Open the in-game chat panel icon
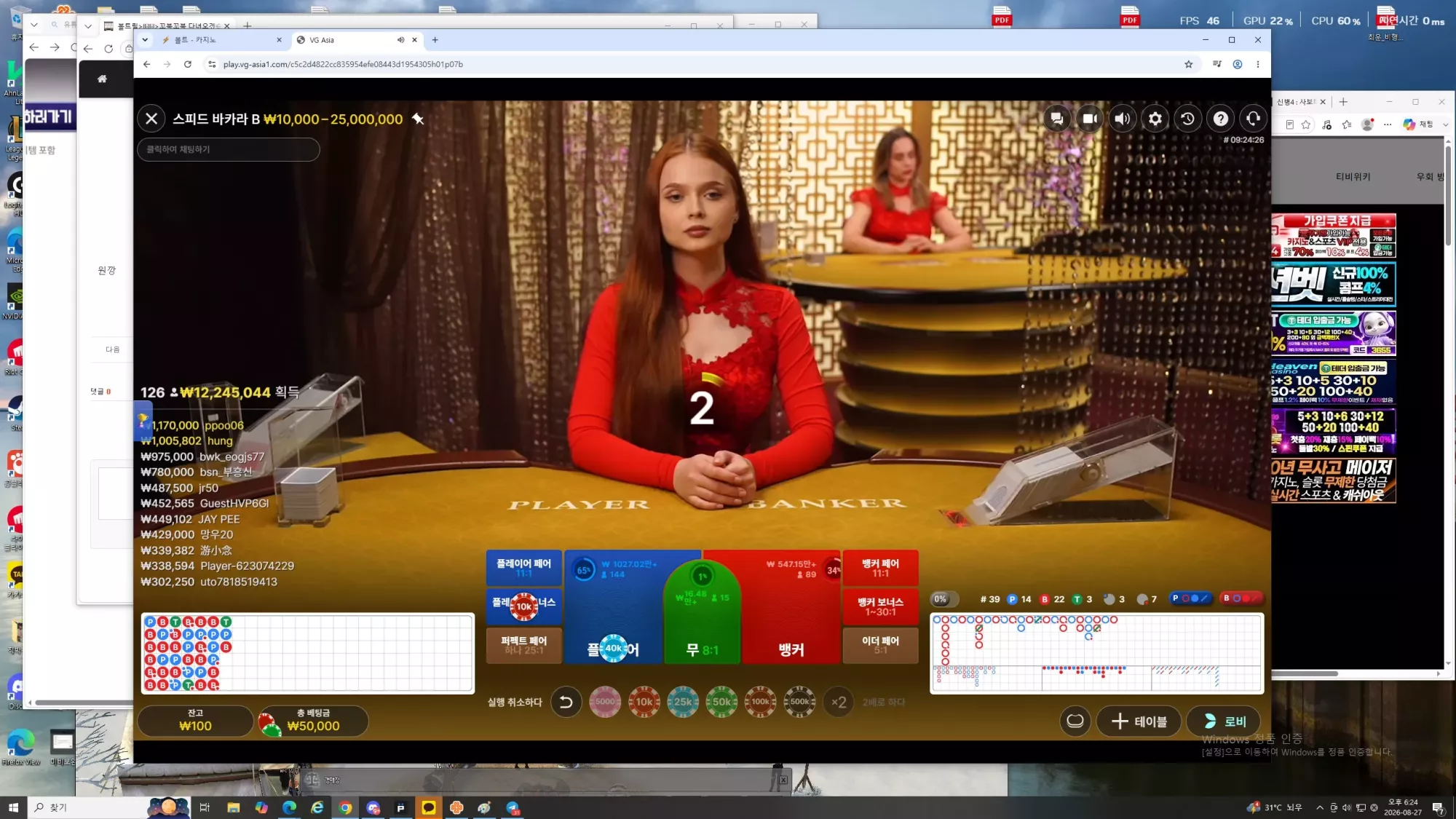Viewport: 1456px width, 819px height. (x=1057, y=119)
